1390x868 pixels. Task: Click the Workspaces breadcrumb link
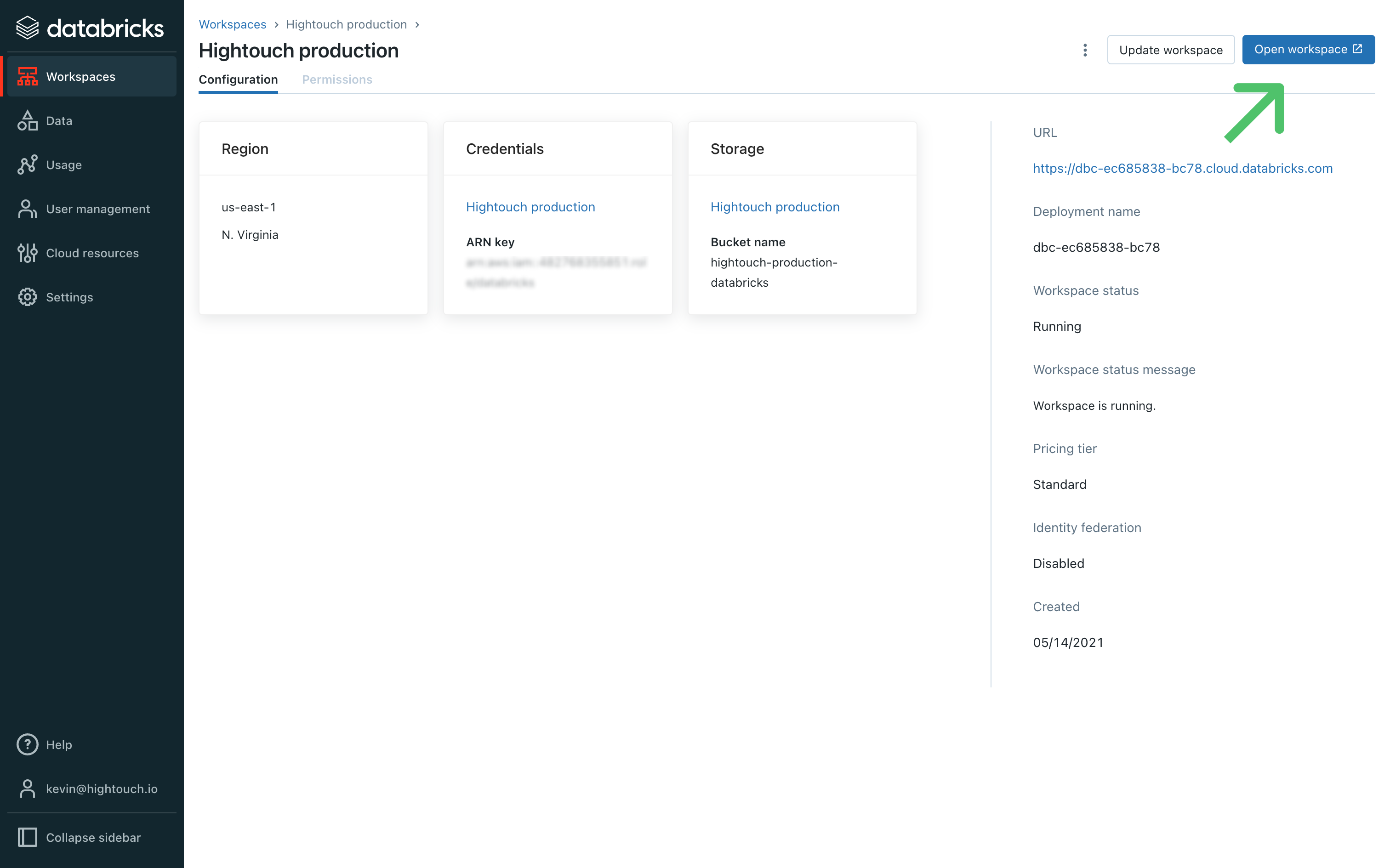coord(233,24)
